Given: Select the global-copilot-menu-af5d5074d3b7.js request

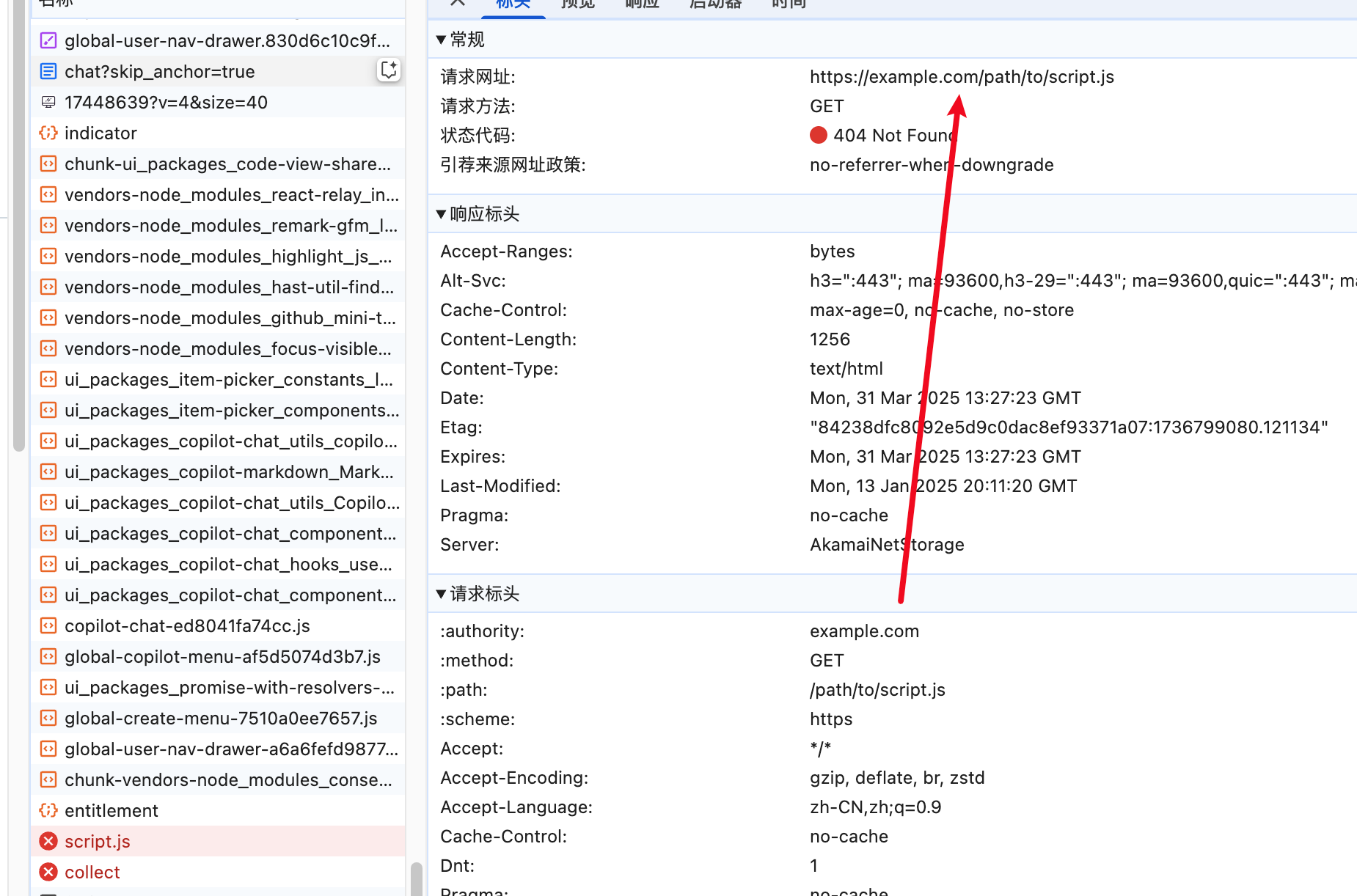Looking at the screenshot, I should [x=222, y=656].
